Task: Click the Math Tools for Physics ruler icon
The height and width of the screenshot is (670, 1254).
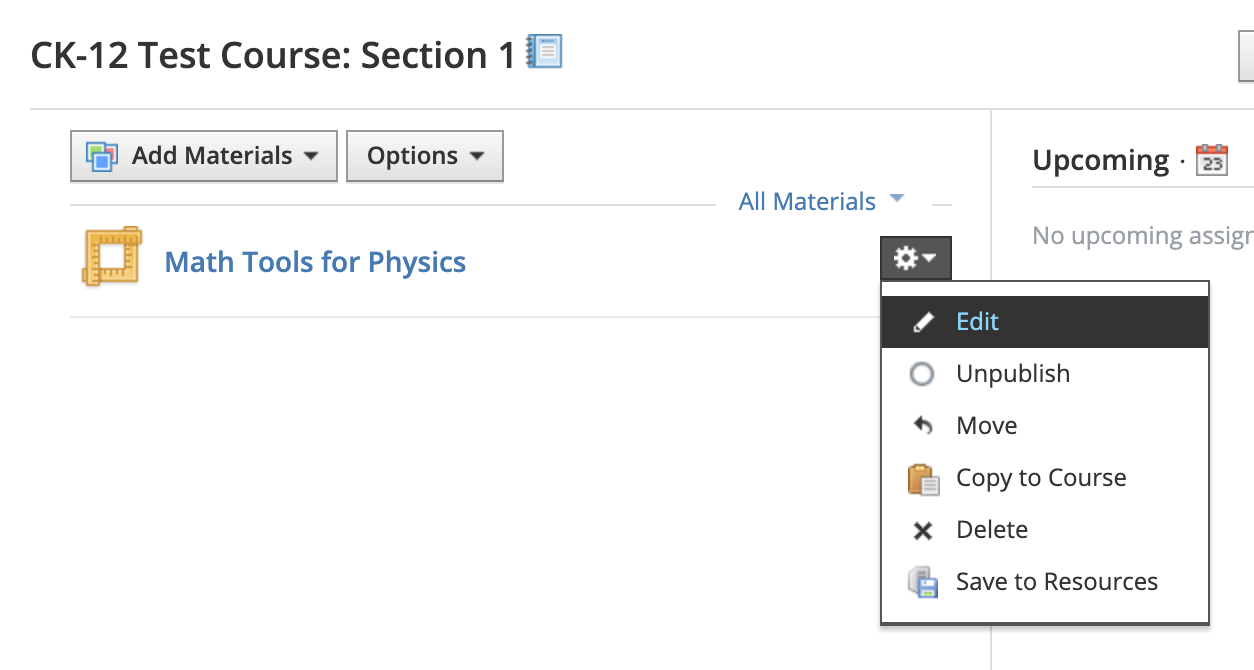Action: pos(111,257)
